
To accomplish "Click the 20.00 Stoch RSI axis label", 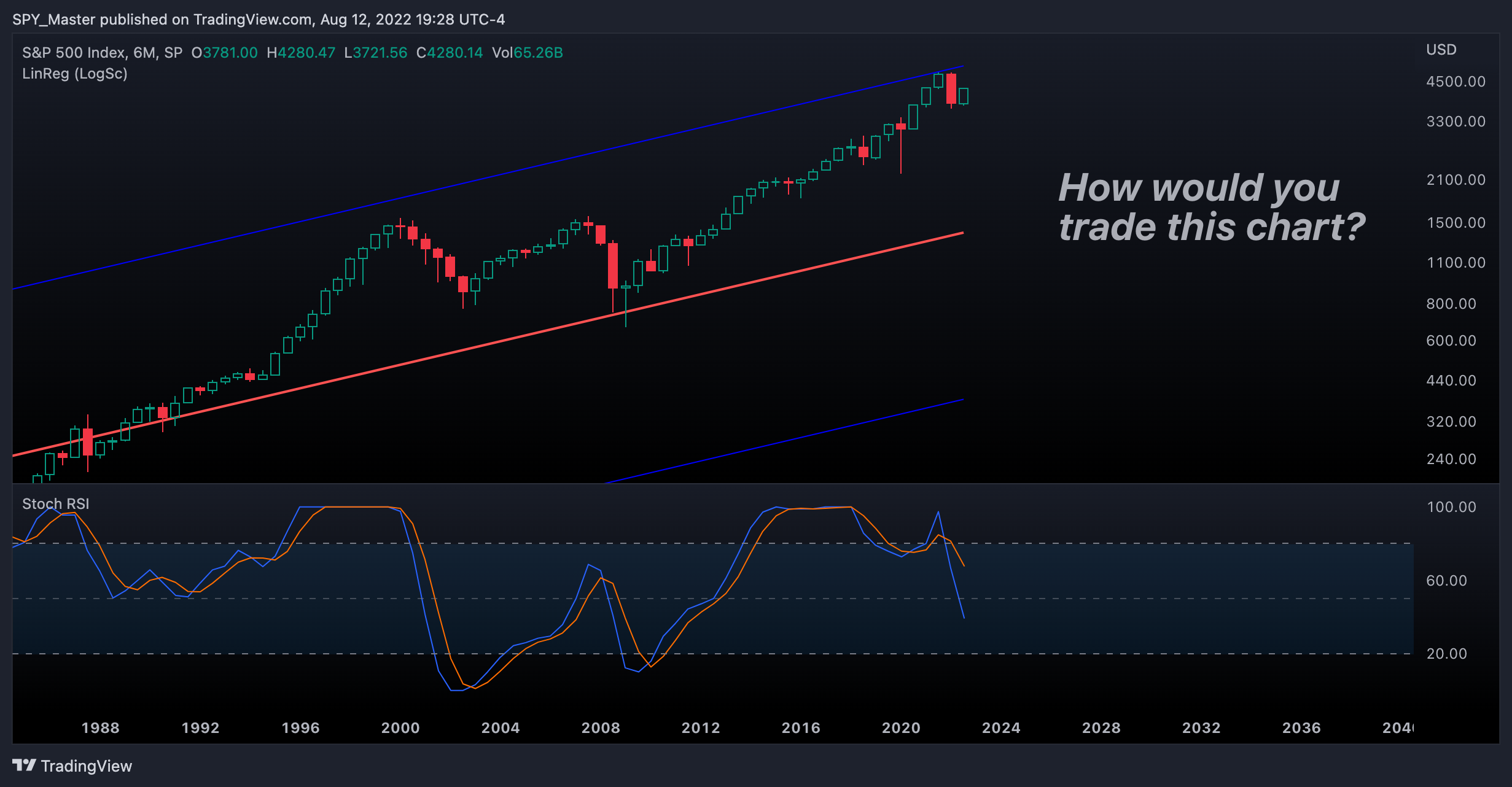I will point(1447,654).
